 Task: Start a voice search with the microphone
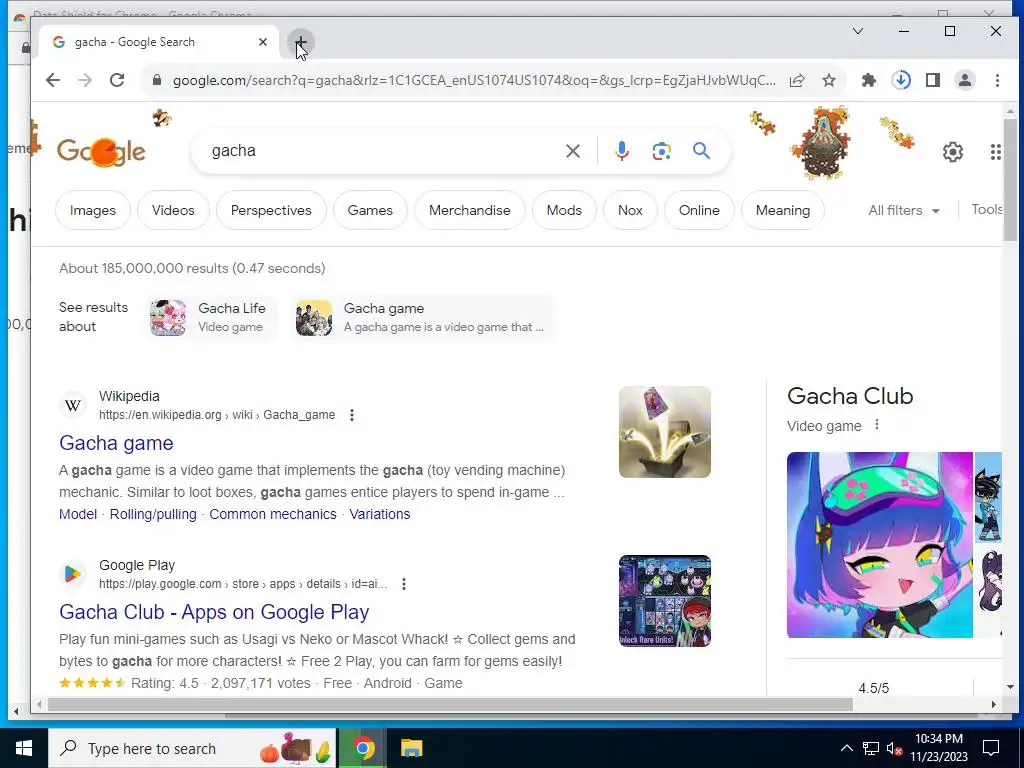pyautogui.click(x=622, y=151)
